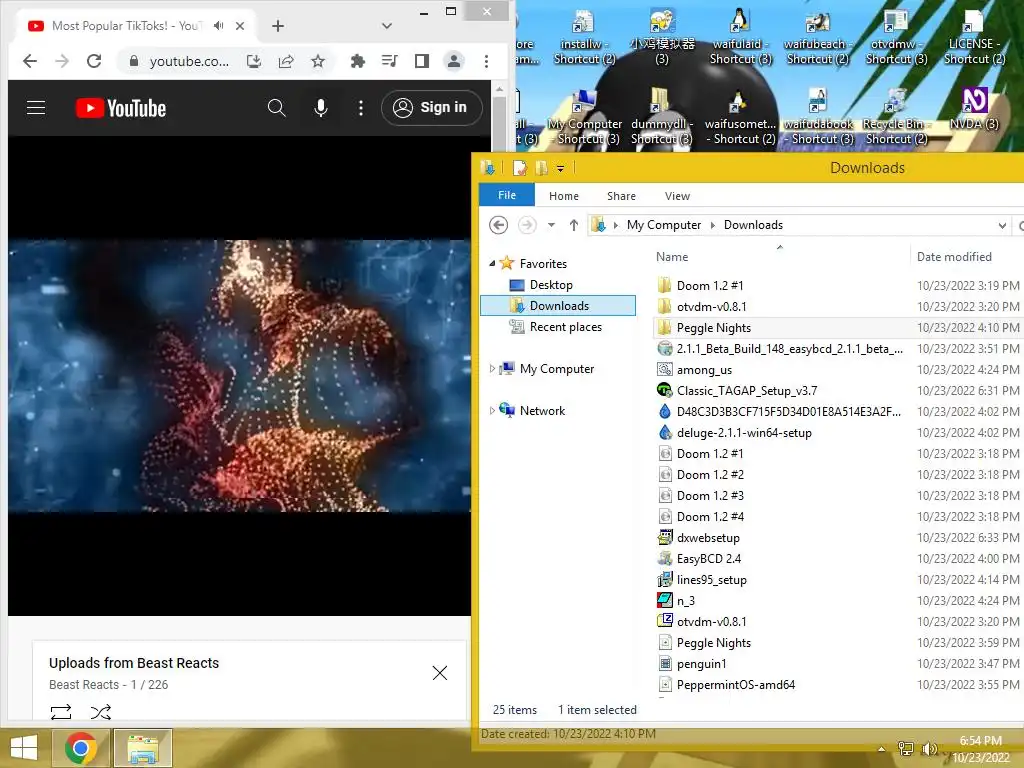1024x768 pixels.
Task: Open YouTube settings three-dot menu
Action: click(360, 108)
